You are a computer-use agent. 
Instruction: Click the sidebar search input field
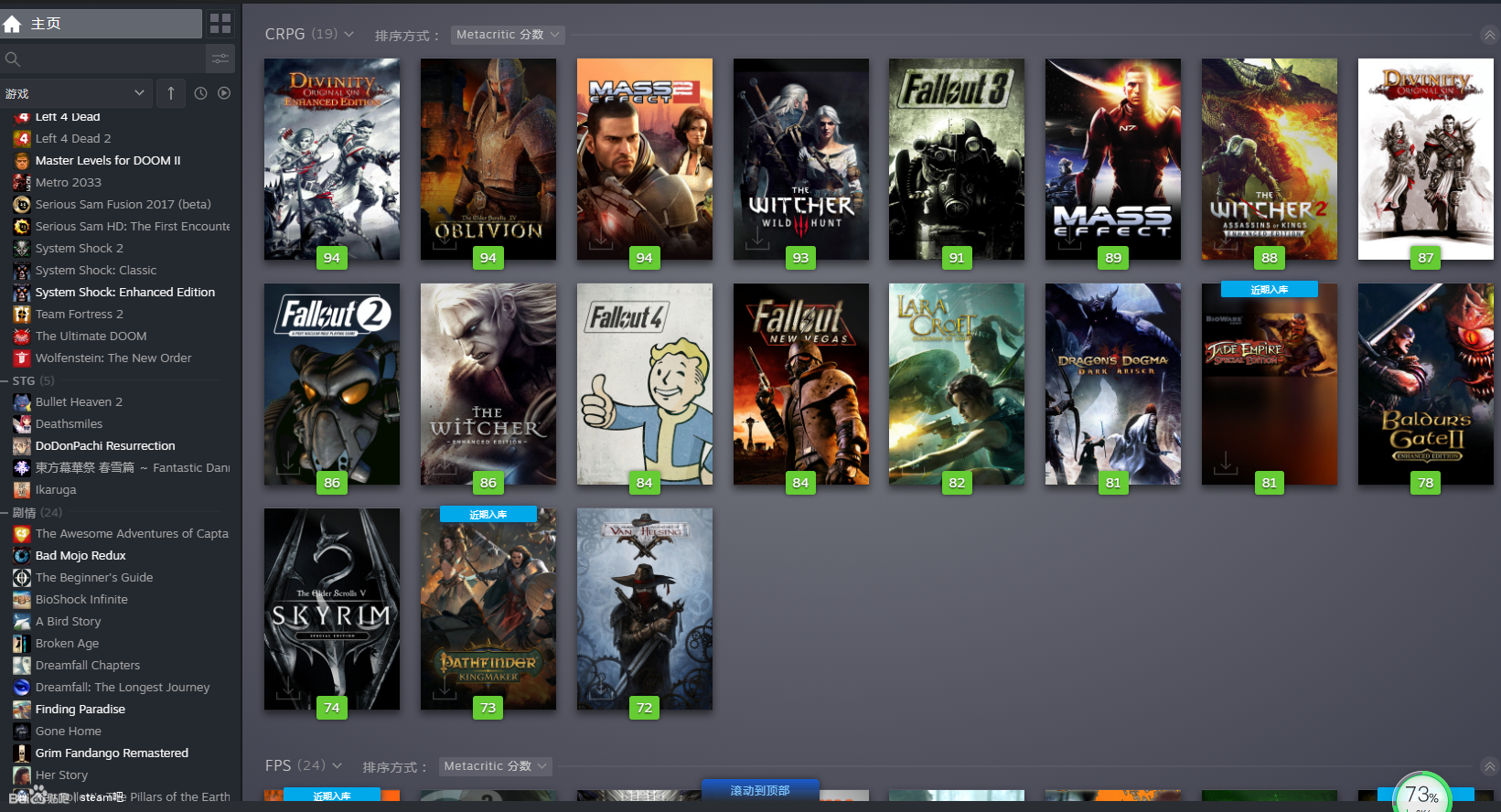tap(102, 59)
